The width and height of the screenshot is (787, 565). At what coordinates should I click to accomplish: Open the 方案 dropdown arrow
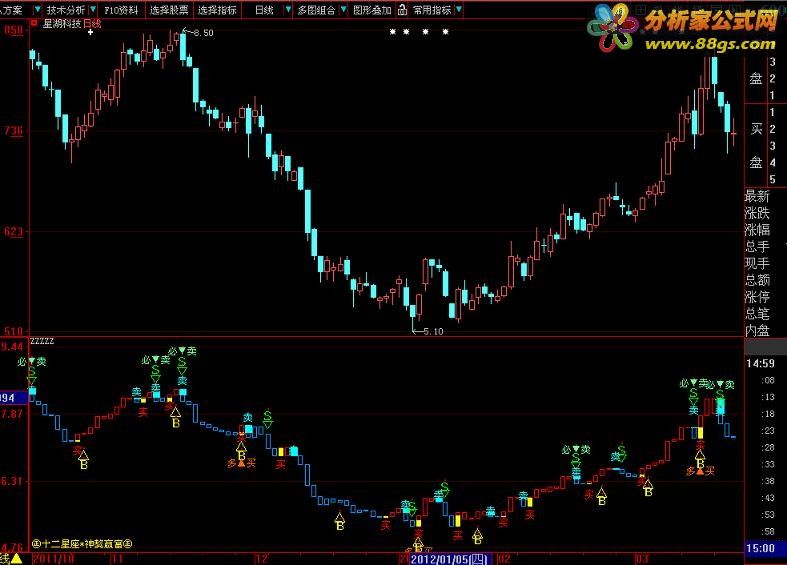38,10
